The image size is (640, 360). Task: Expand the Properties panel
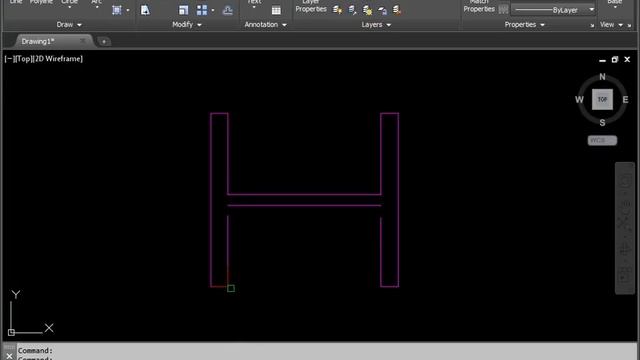tap(524, 25)
